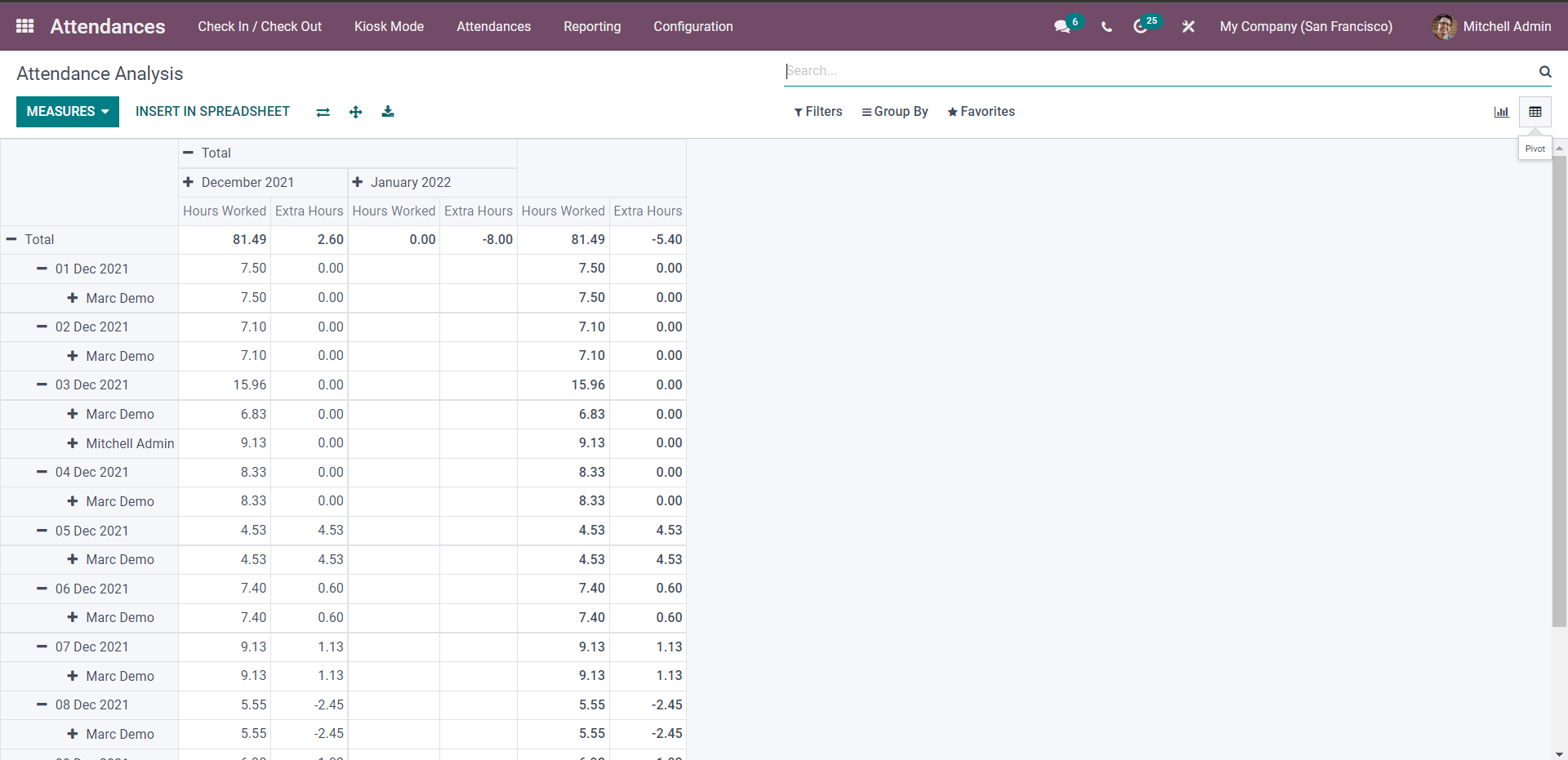The width and height of the screenshot is (1568, 760).
Task: Open Mitchell Admin user menu
Action: [1491, 26]
